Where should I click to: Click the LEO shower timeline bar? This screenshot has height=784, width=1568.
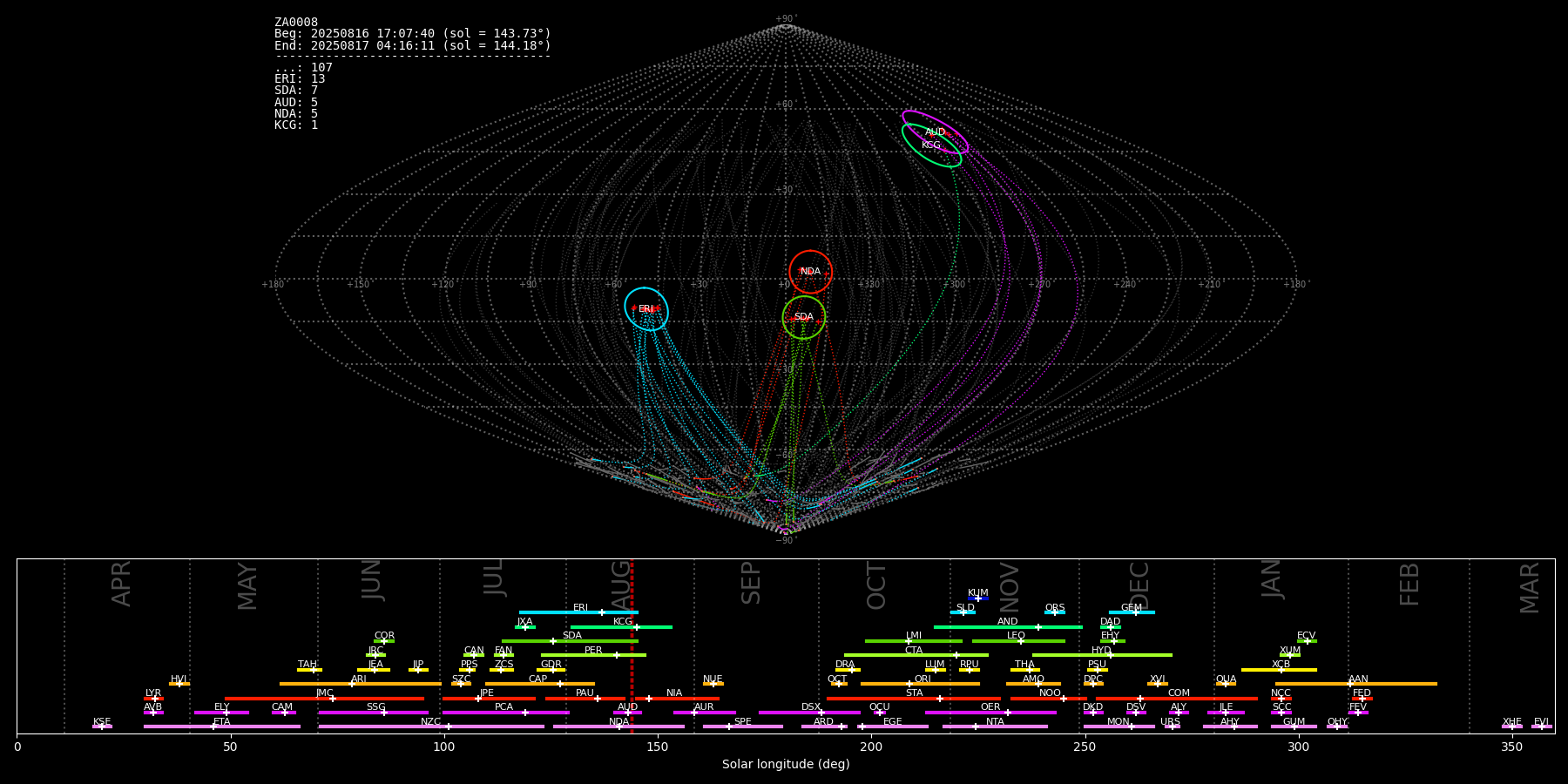point(1018,641)
